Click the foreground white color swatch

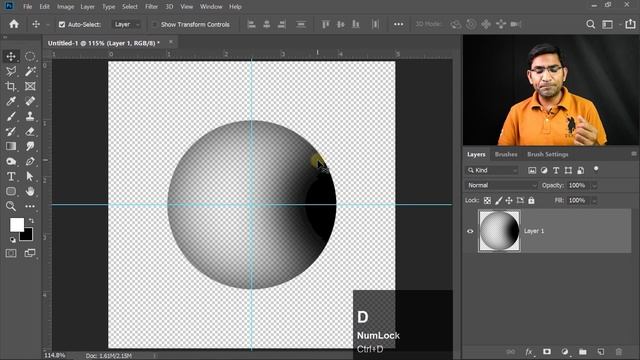[17, 225]
